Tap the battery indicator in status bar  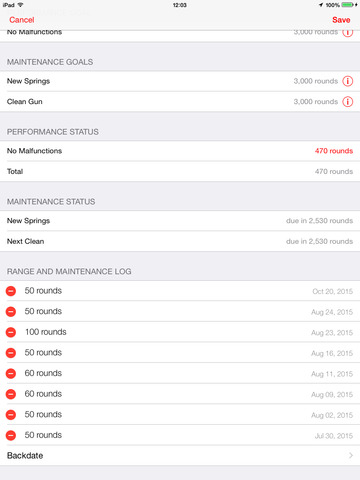pos(347,5)
